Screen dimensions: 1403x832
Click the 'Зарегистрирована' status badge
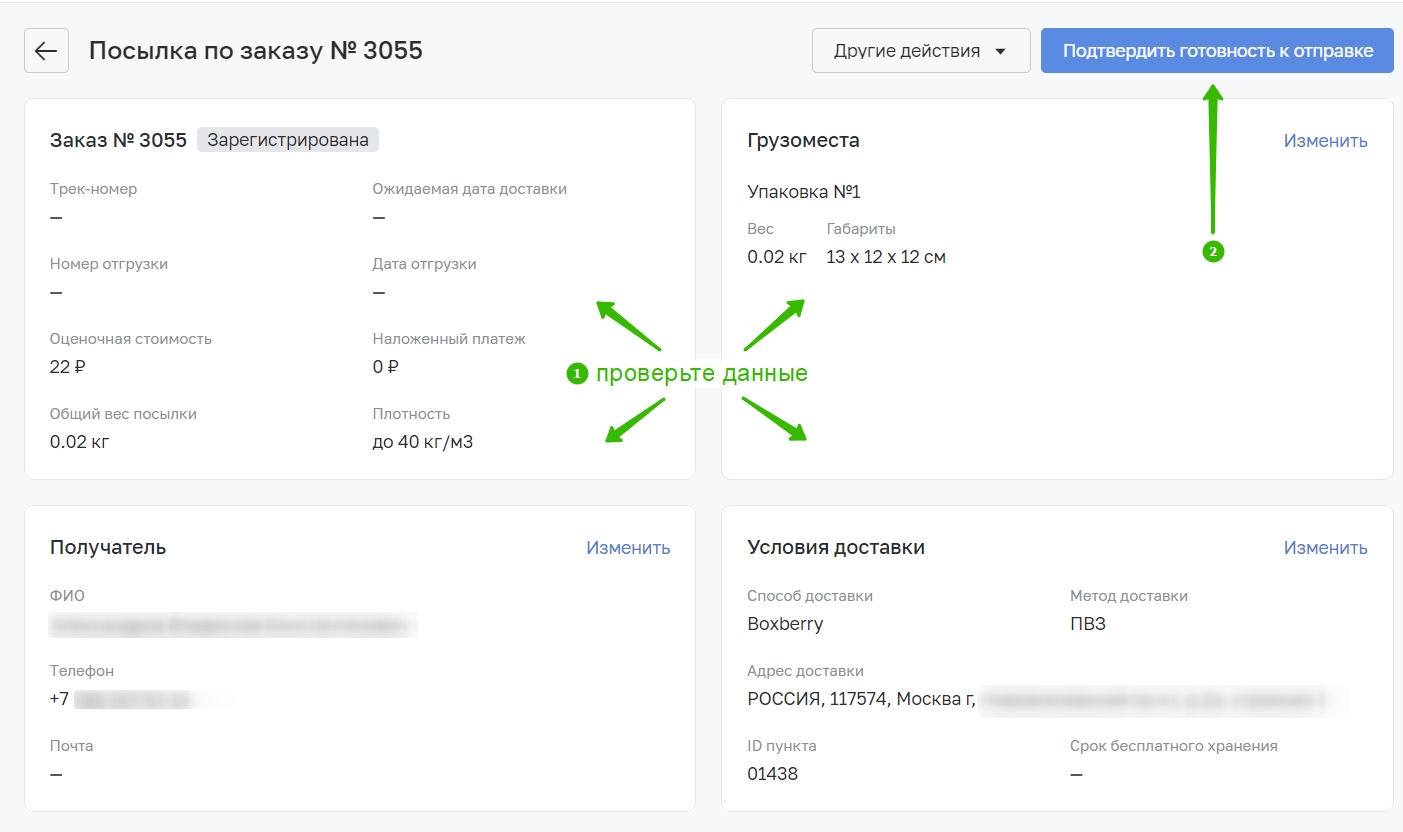(x=288, y=140)
